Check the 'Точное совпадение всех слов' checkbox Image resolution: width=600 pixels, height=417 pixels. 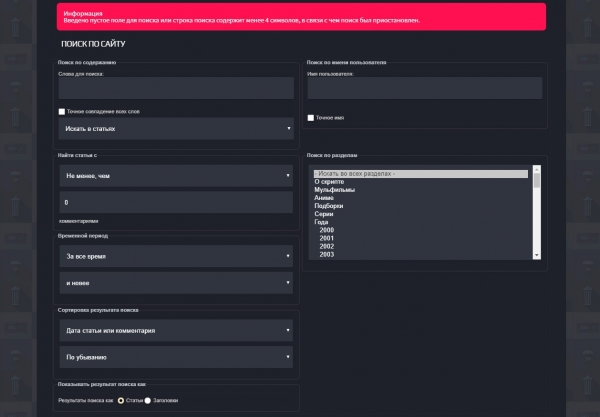(62, 112)
